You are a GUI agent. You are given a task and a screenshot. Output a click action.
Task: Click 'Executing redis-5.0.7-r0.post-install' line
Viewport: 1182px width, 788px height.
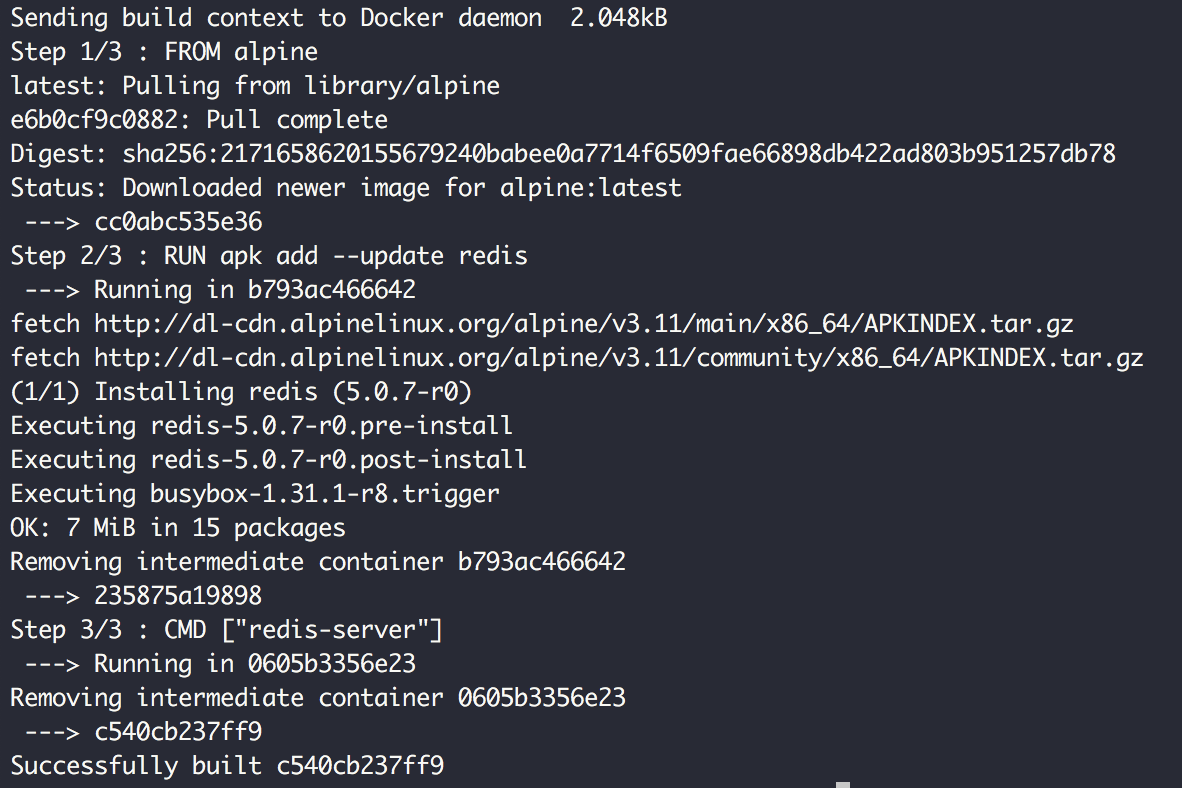click(x=268, y=460)
